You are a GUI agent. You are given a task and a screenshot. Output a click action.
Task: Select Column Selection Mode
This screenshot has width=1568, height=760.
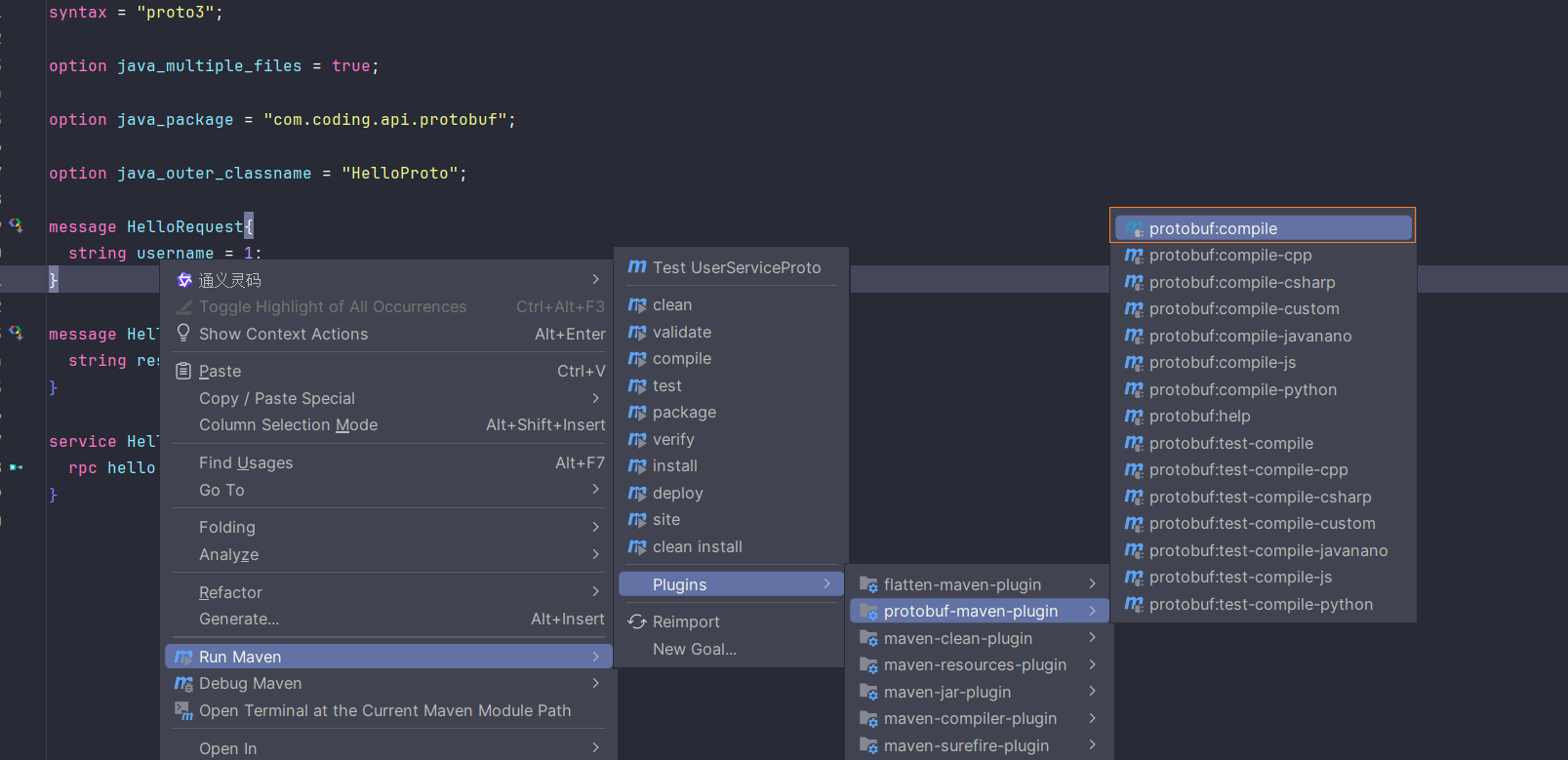[x=288, y=425]
